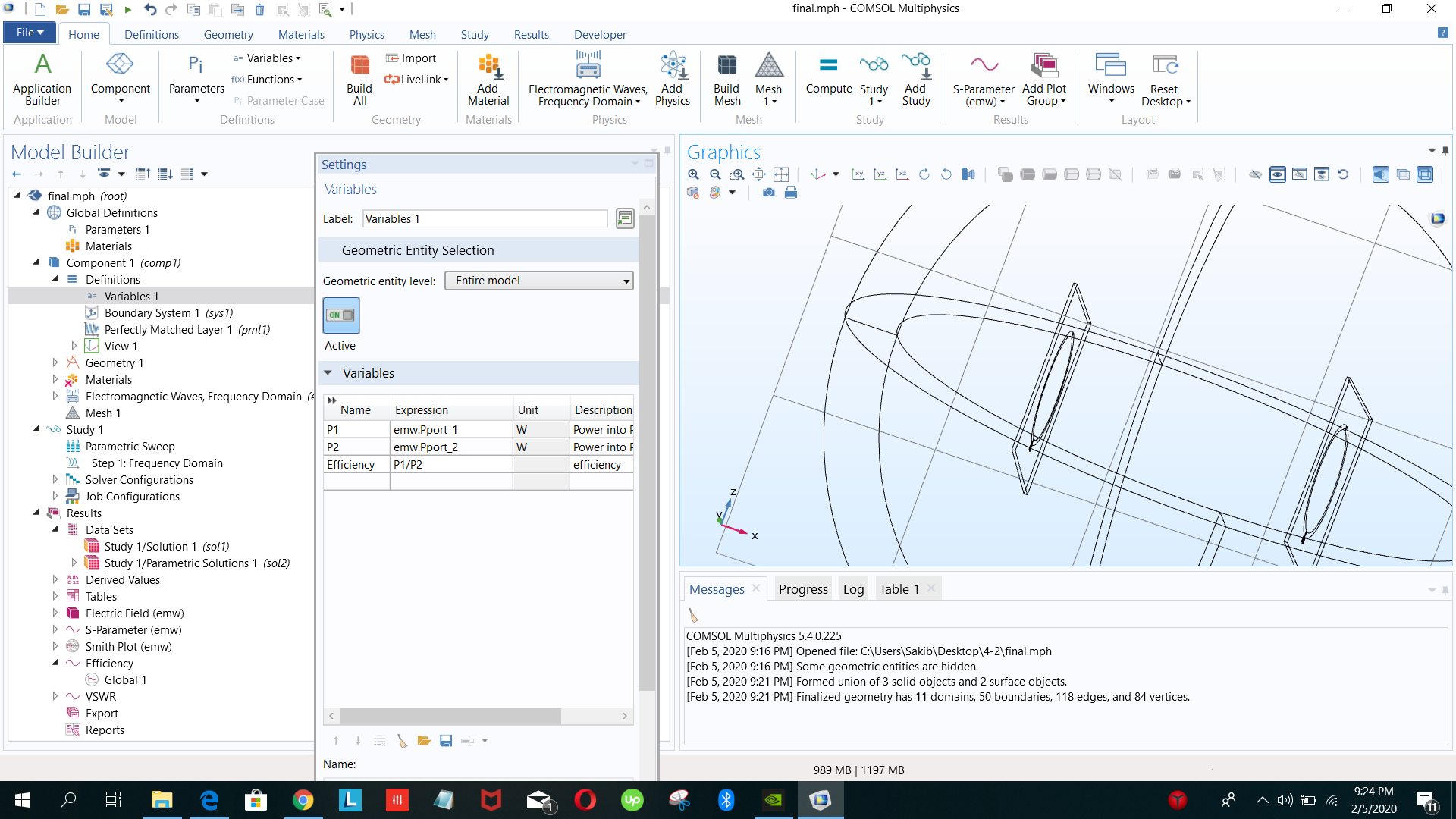This screenshot has height=819, width=1456.
Task: Switch to the Progress tab
Action: pyautogui.click(x=802, y=589)
